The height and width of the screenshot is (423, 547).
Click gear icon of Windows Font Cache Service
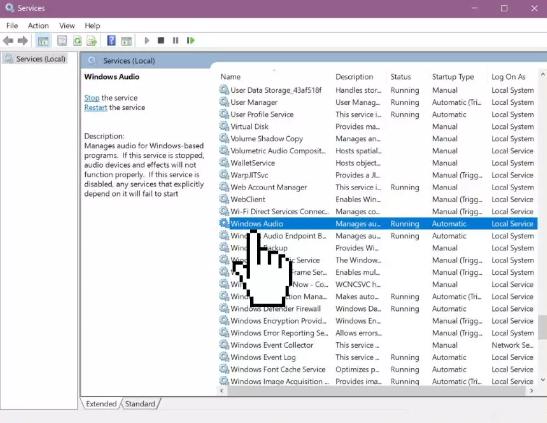[224, 369]
